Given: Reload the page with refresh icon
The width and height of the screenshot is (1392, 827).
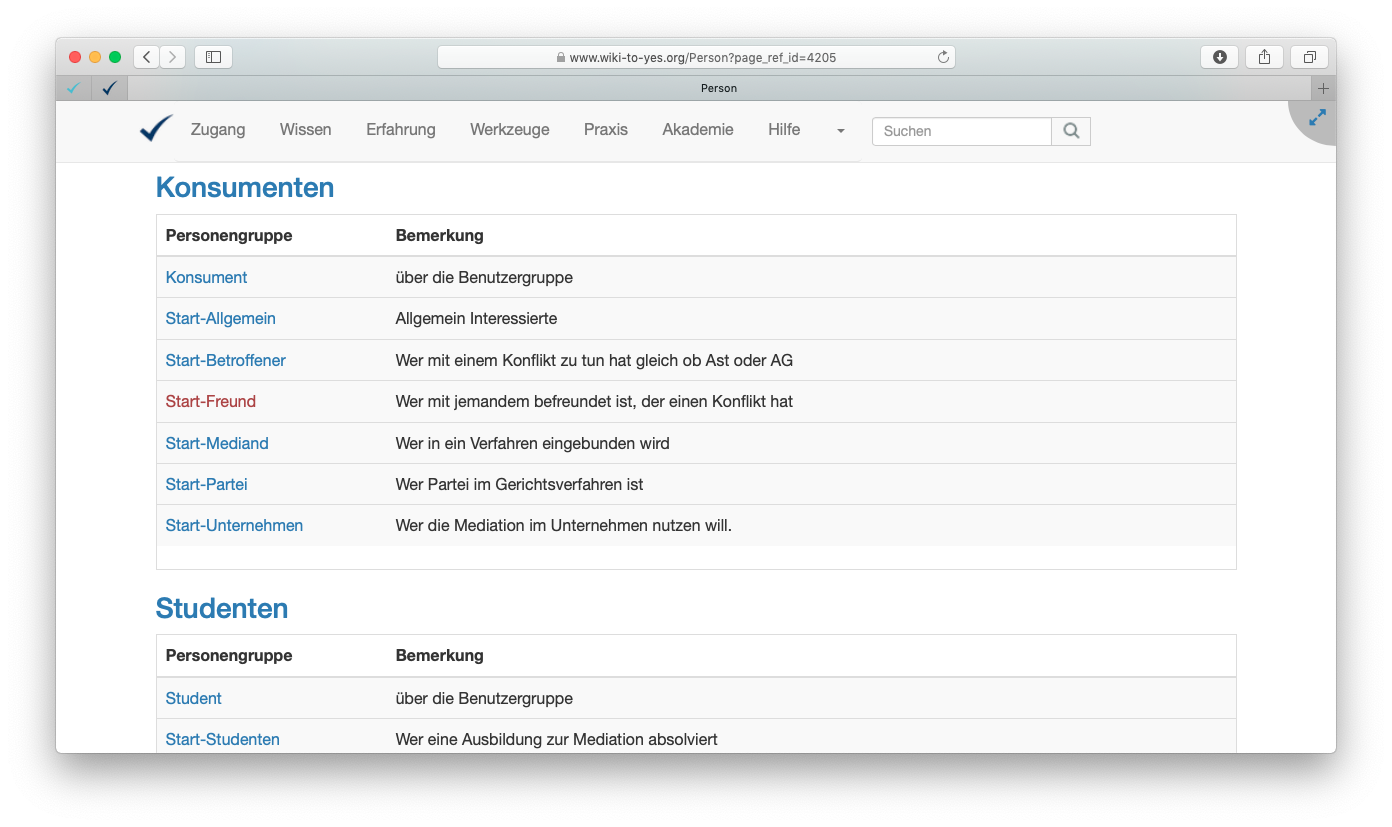Looking at the screenshot, I should (942, 57).
